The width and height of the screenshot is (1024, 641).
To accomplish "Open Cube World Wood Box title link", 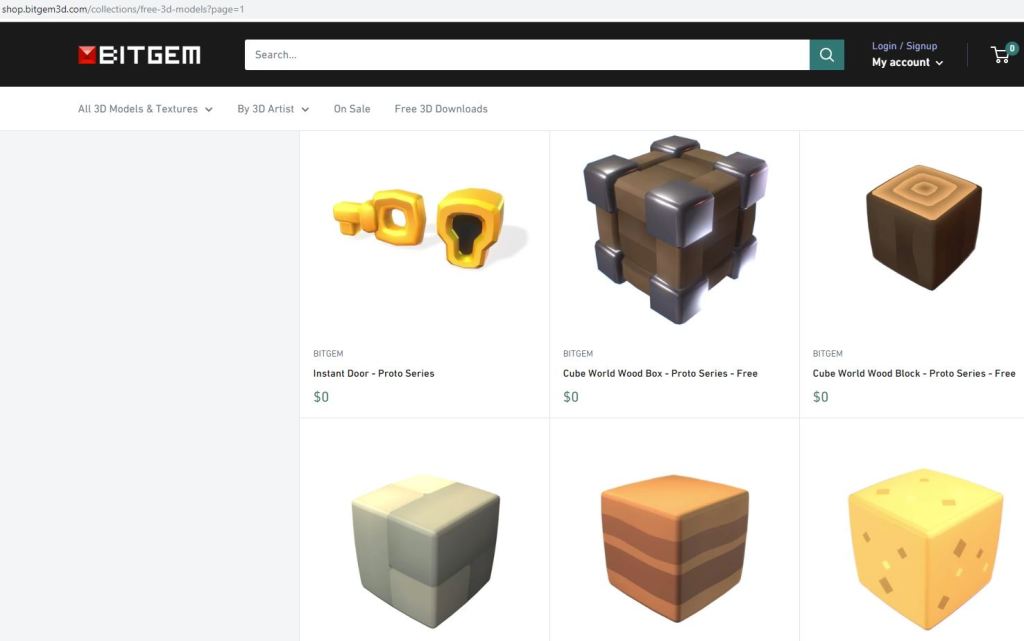I will click(660, 373).
